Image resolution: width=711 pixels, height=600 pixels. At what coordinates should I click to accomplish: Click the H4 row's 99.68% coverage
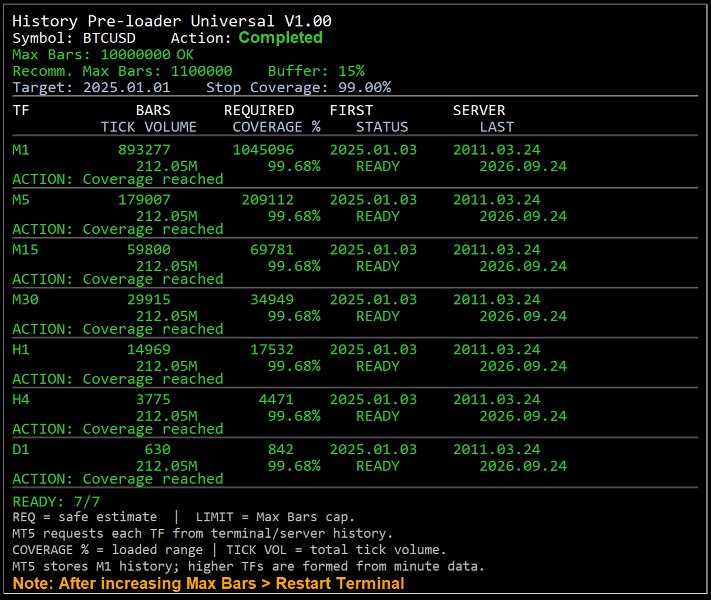tap(294, 416)
